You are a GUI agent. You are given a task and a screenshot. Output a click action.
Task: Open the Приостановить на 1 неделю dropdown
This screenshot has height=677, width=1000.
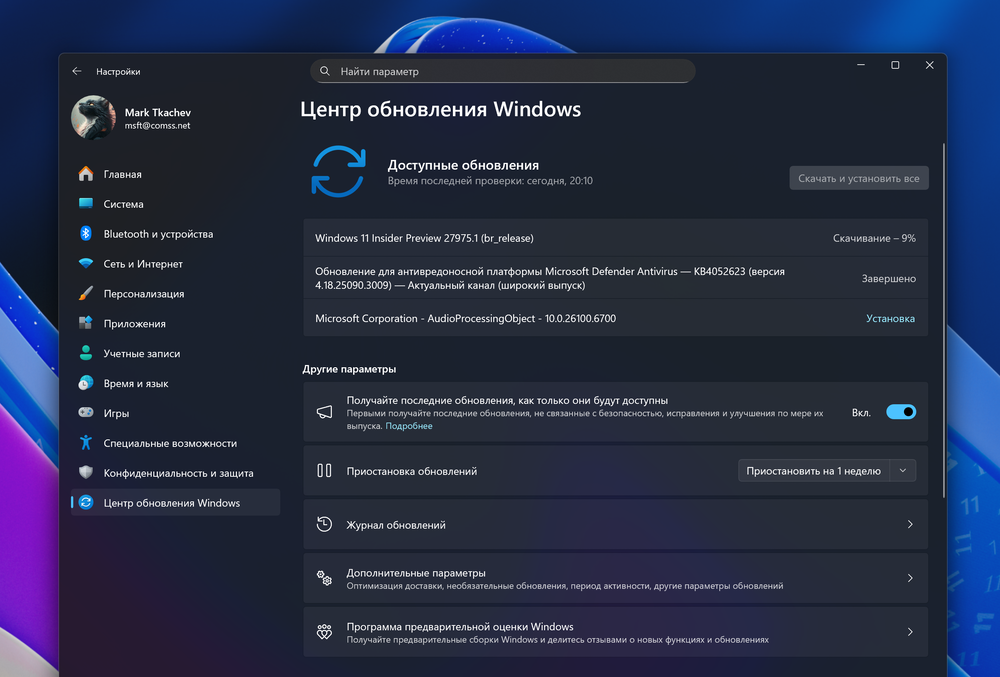[827, 470]
